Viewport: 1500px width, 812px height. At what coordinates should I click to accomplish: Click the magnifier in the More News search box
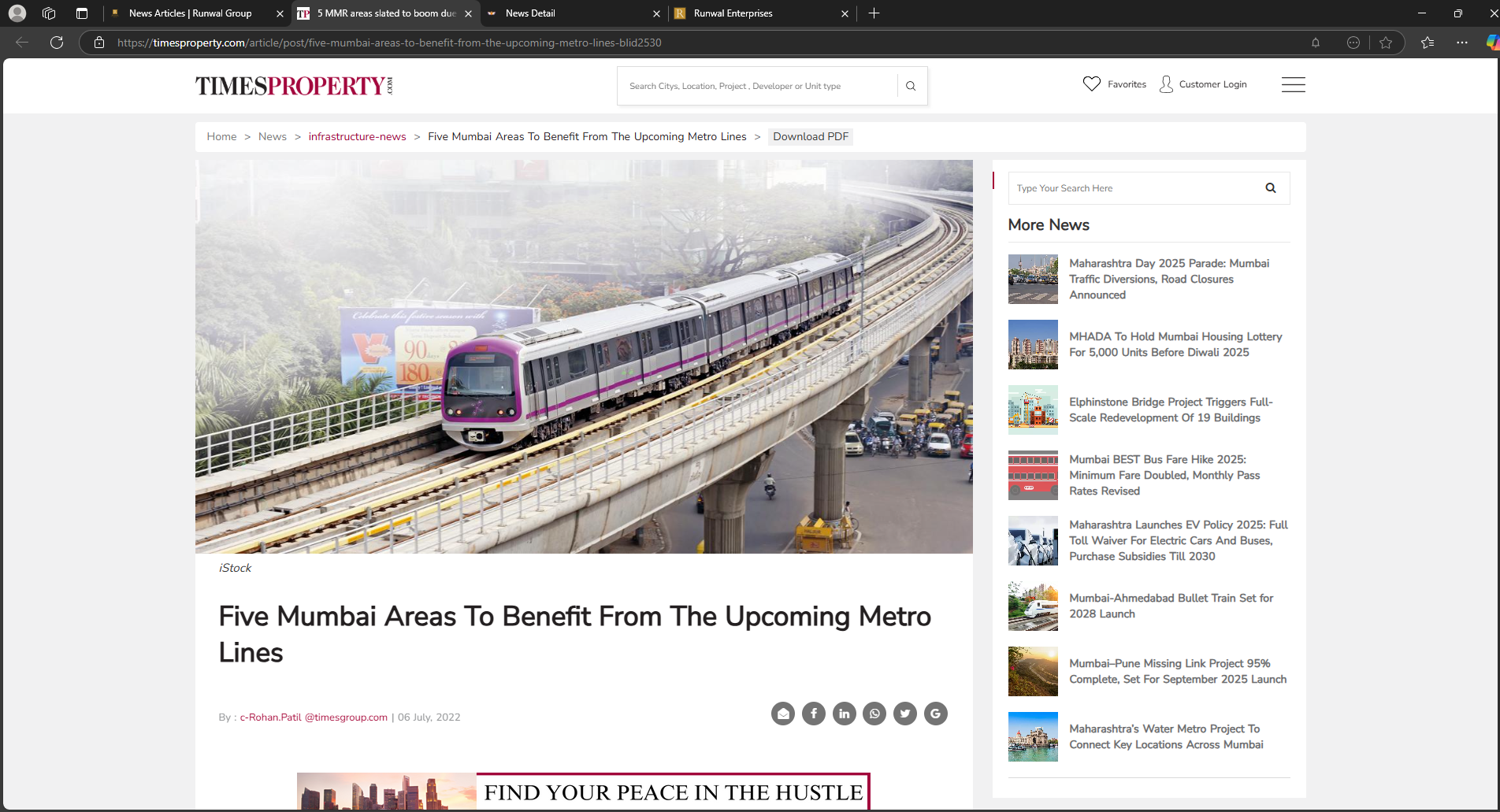point(1271,188)
